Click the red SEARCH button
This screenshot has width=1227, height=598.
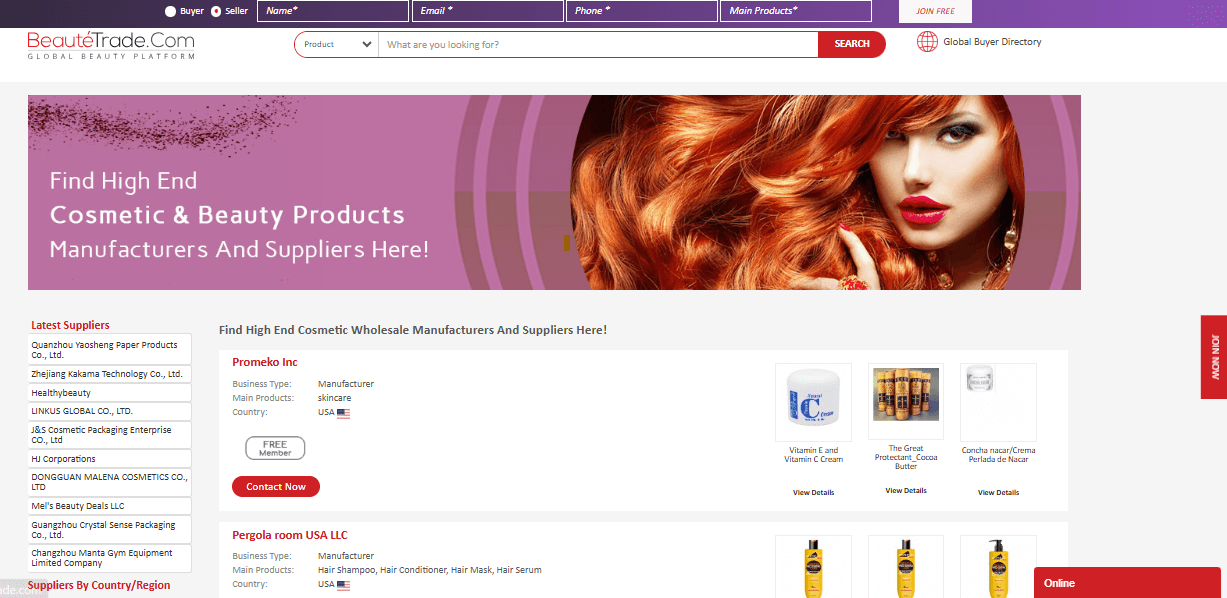(x=851, y=44)
